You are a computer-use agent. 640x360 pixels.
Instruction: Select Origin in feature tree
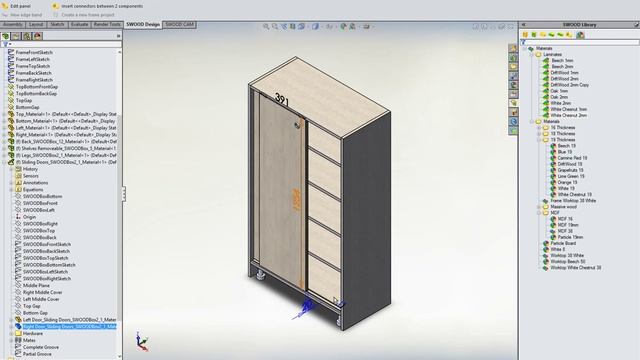(x=29, y=217)
